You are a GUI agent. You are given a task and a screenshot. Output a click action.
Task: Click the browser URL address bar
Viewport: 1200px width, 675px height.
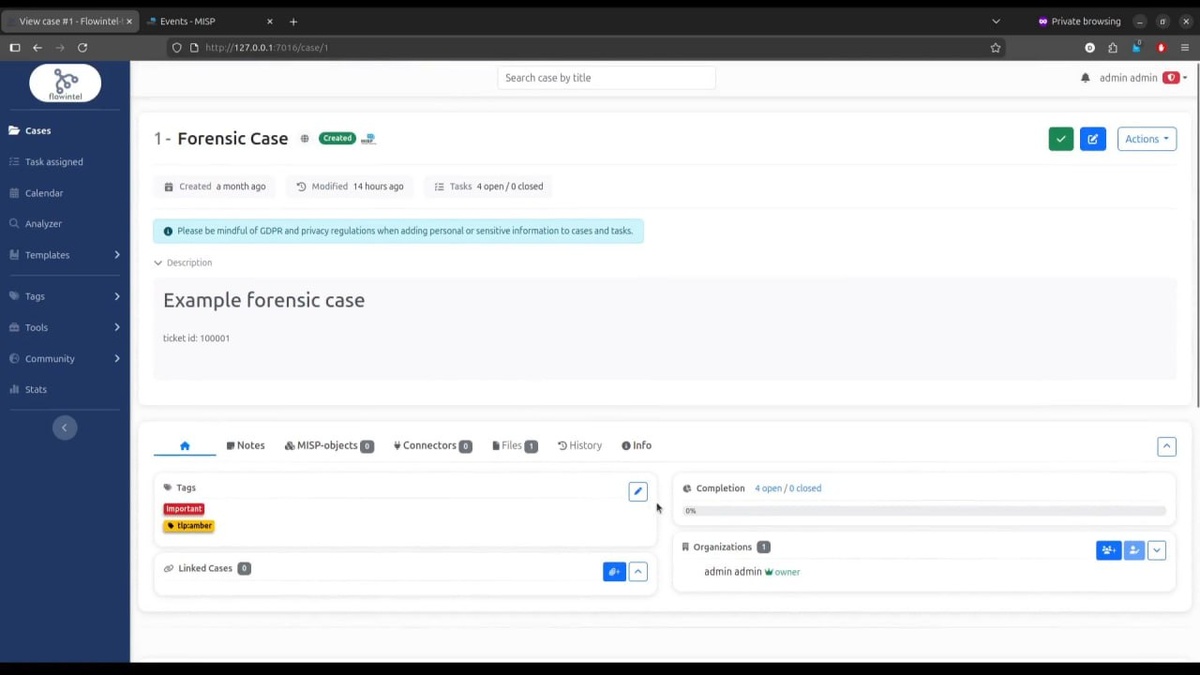click(x=585, y=47)
